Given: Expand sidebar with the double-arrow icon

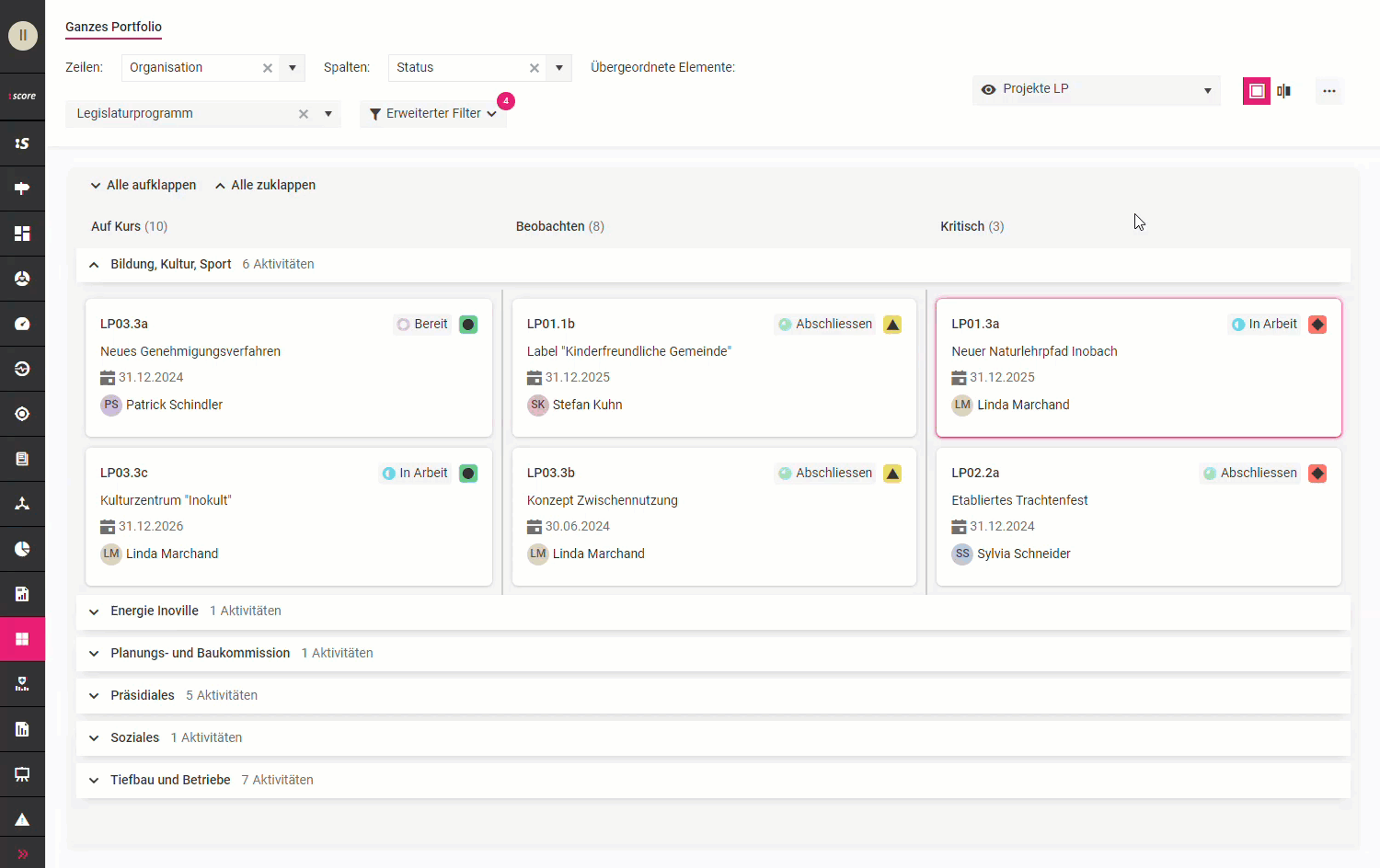Looking at the screenshot, I should point(22,854).
